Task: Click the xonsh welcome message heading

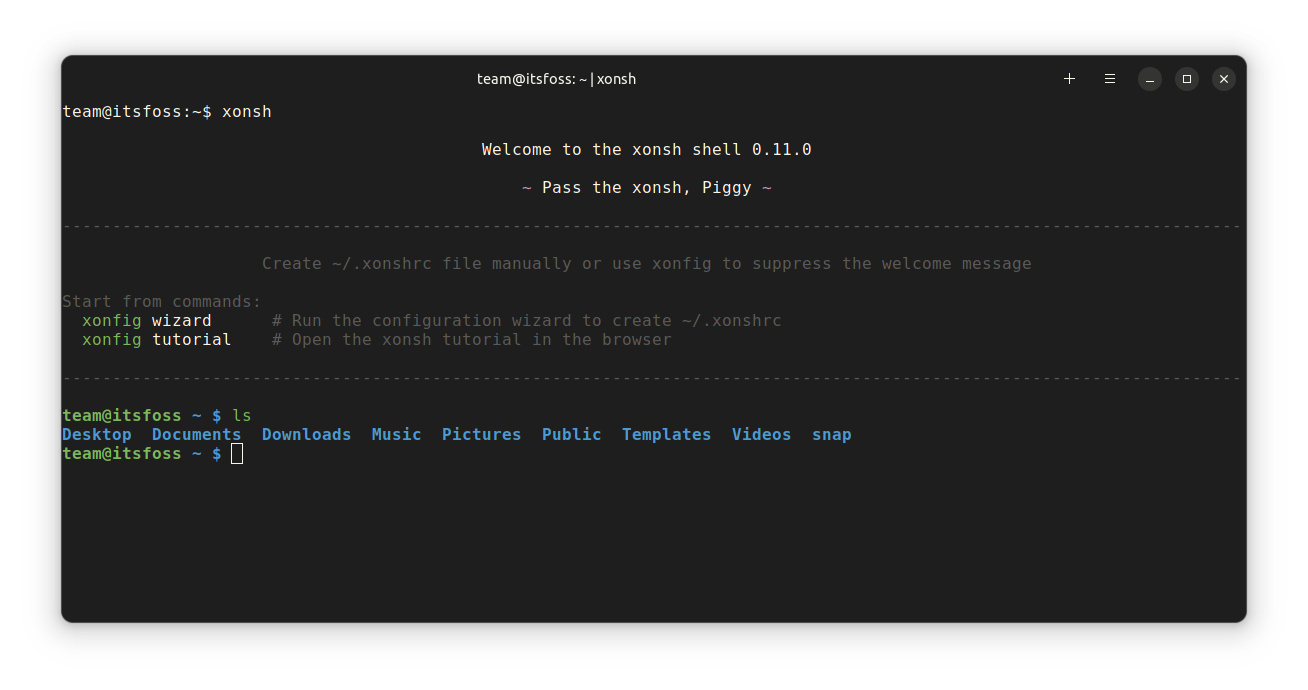Action: click(646, 148)
